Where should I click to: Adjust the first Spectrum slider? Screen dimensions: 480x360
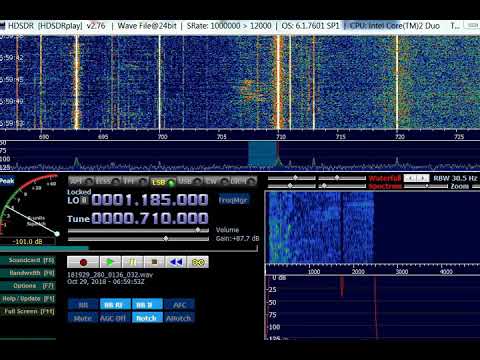[292, 186]
